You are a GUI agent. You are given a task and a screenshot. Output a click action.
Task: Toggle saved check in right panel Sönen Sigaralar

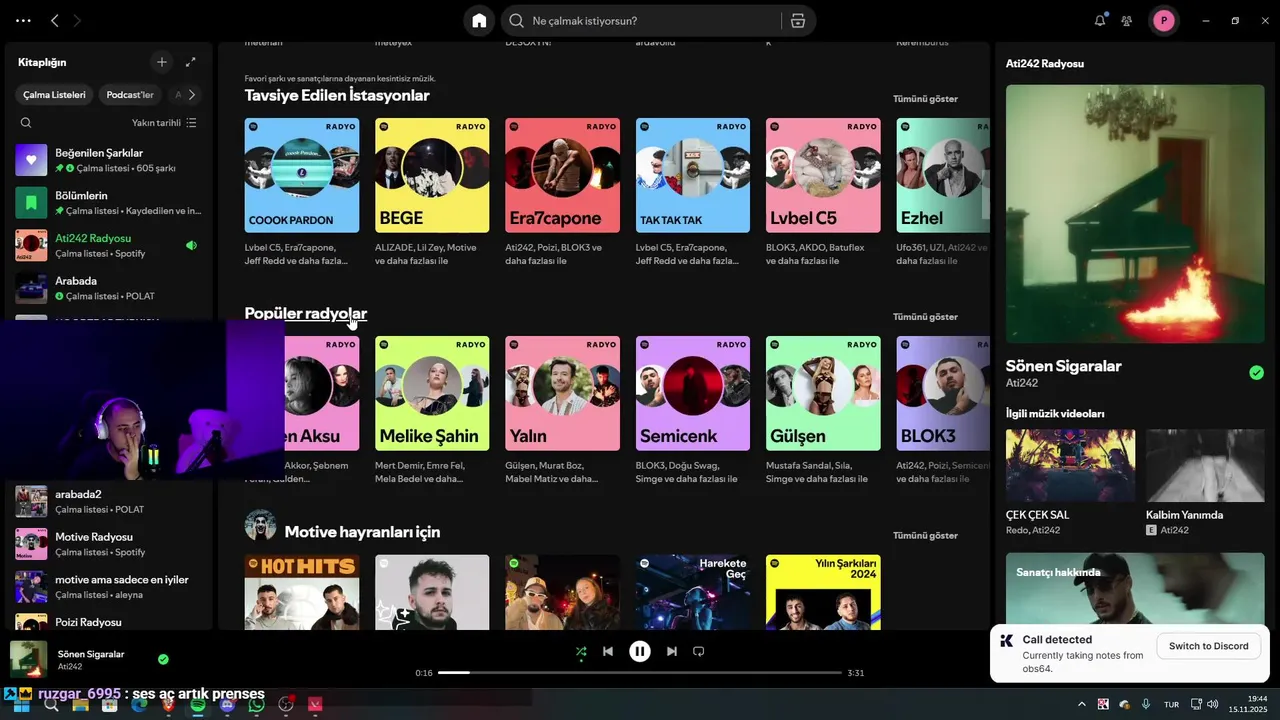pos(1256,373)
